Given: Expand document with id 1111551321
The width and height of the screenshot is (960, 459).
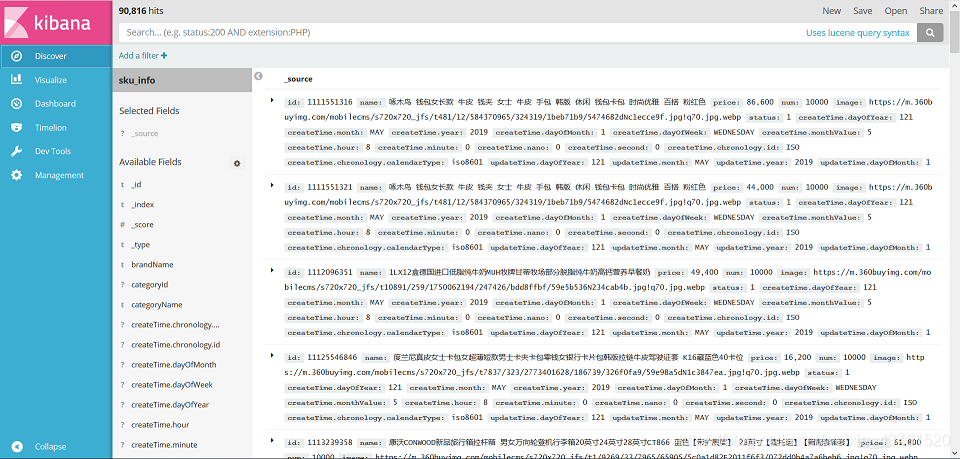Looking at the screenshot, I should (x=271, y=185).
